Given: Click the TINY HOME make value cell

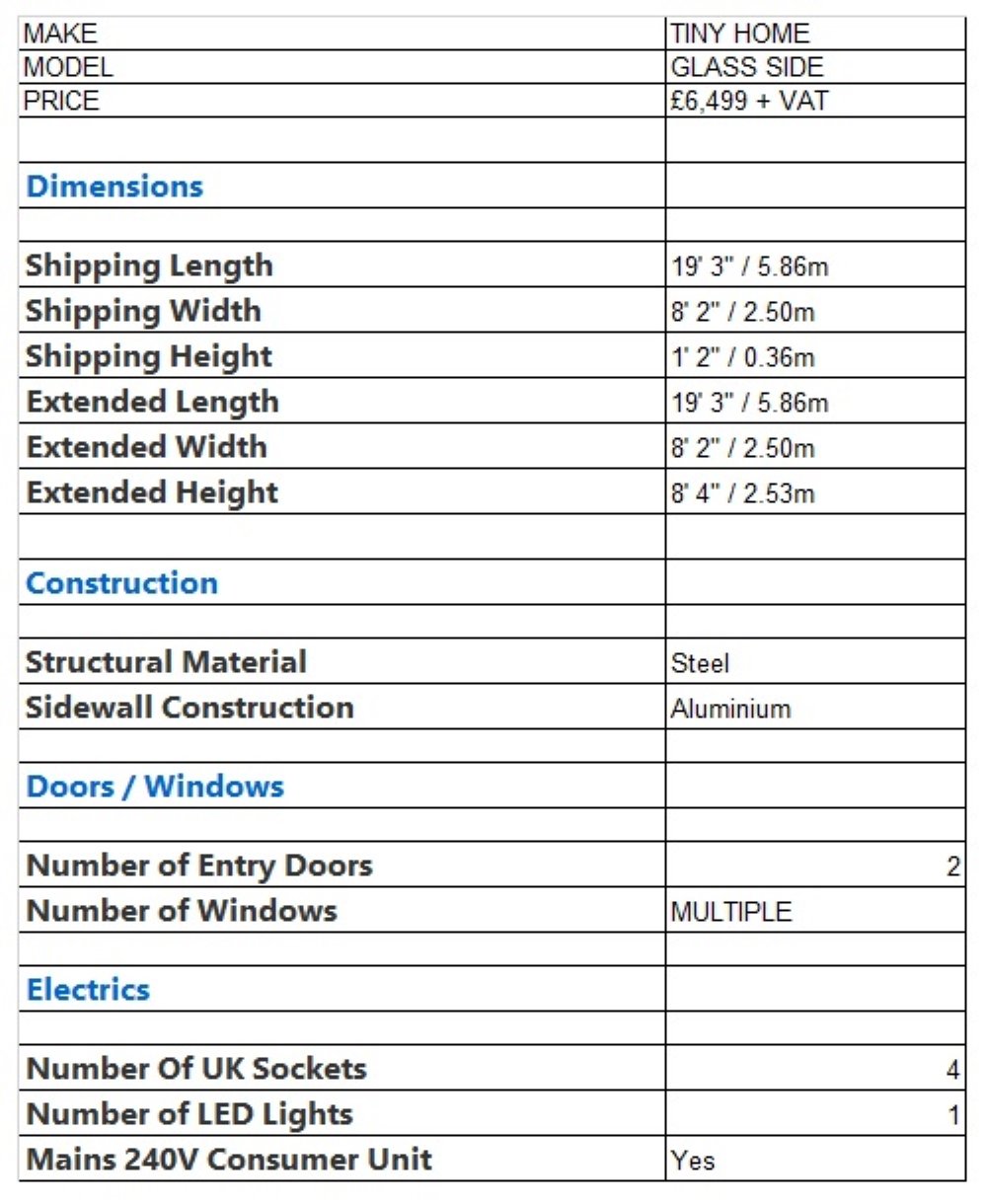Looking at the screenshot, I should (739, 34).
